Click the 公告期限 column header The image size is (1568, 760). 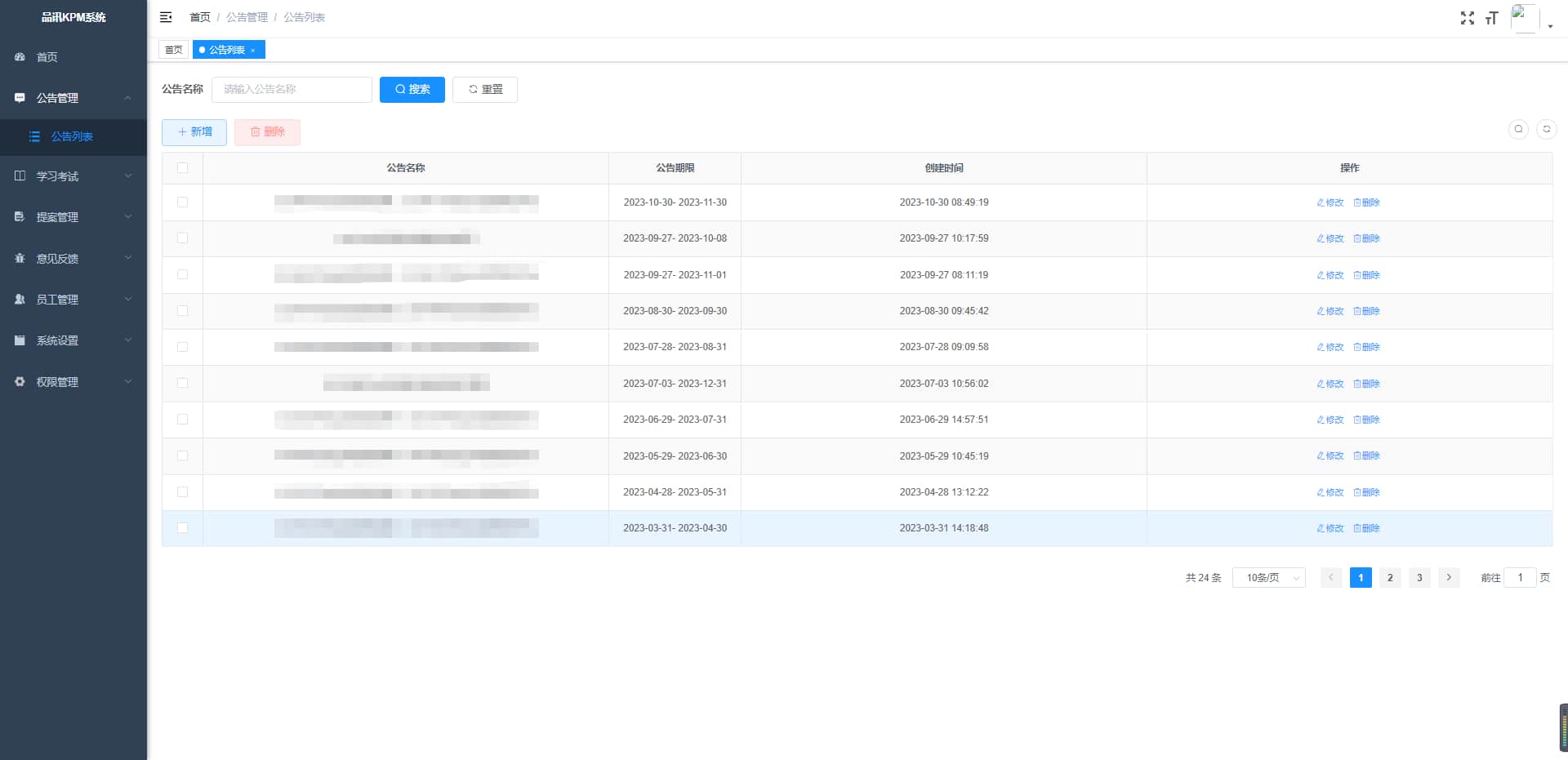675,168
